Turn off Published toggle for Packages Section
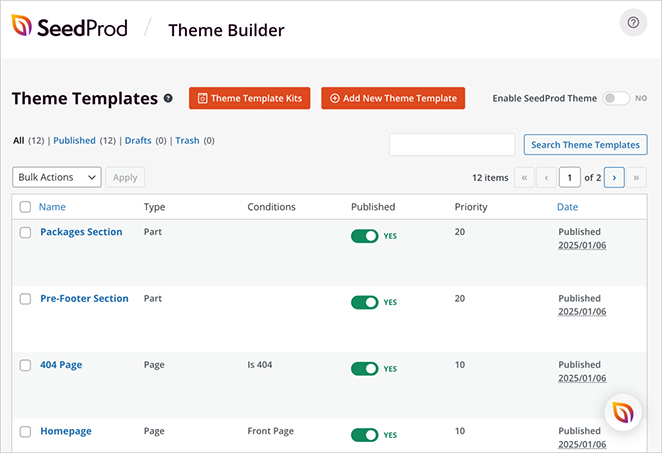 (365, 236)
